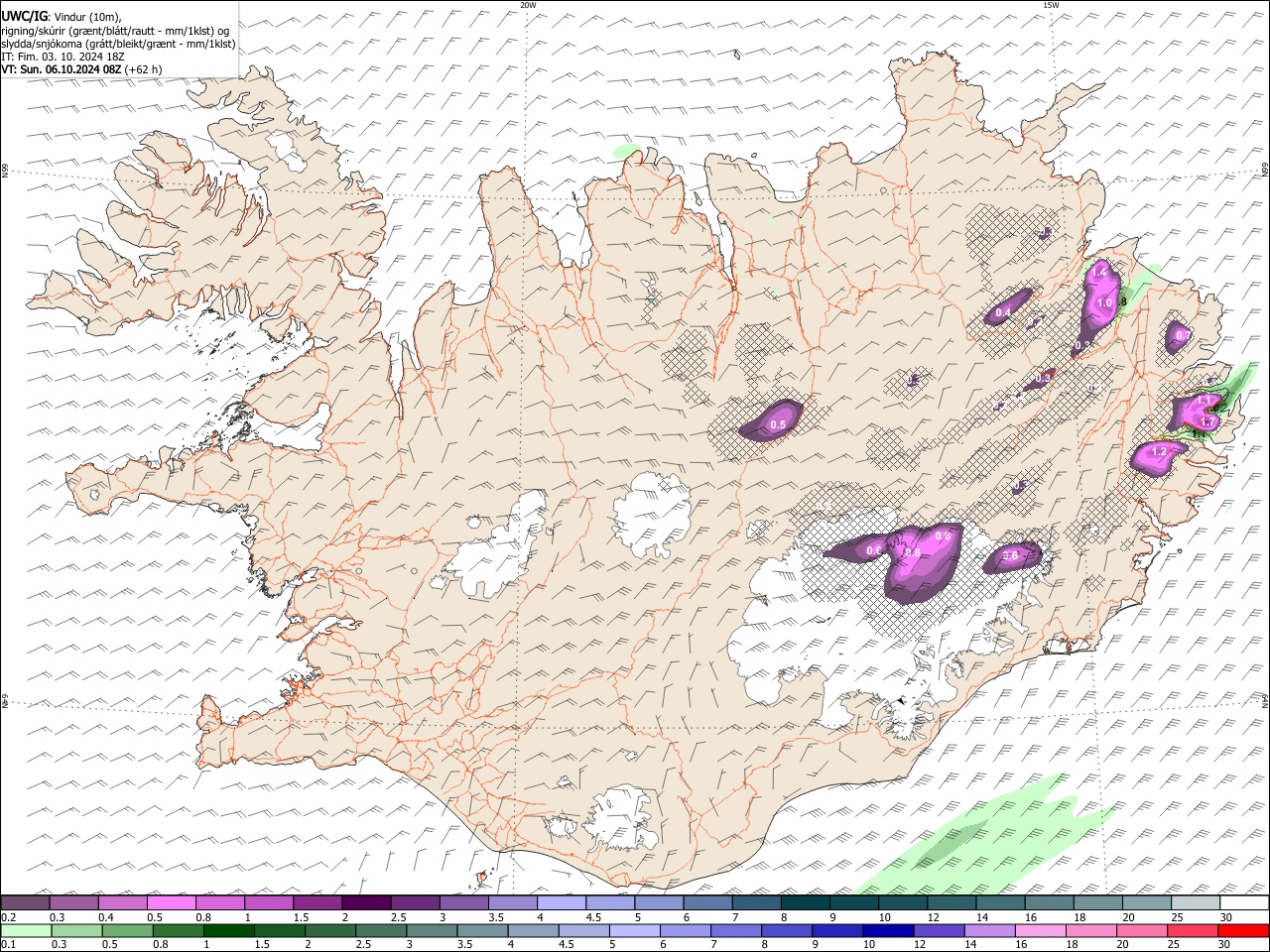Select the violet 3 swatch in purple scale
This screenshot has width=1270, height=952.
pos(463,902)
